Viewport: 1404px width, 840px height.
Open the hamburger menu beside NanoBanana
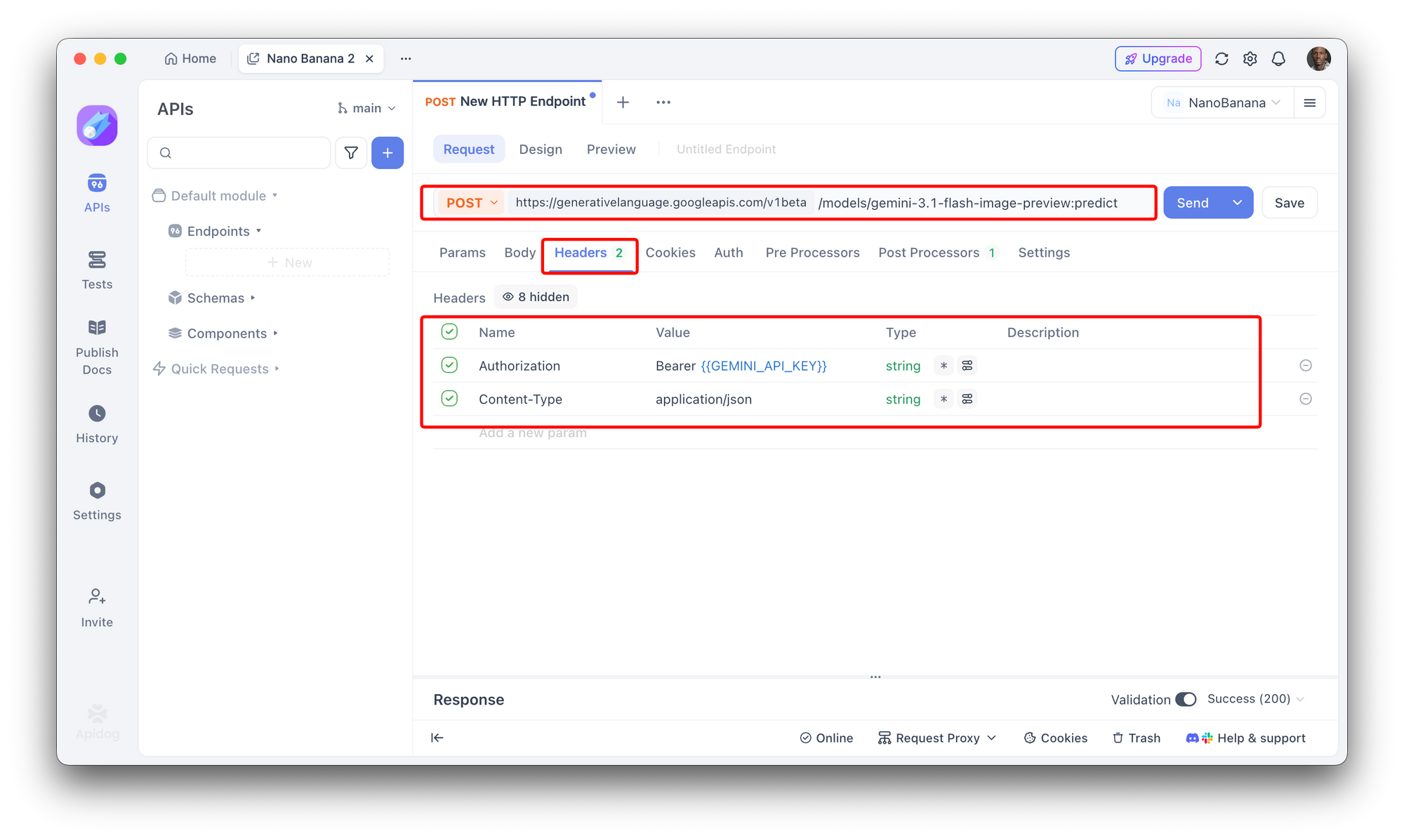click(1310, 103)
